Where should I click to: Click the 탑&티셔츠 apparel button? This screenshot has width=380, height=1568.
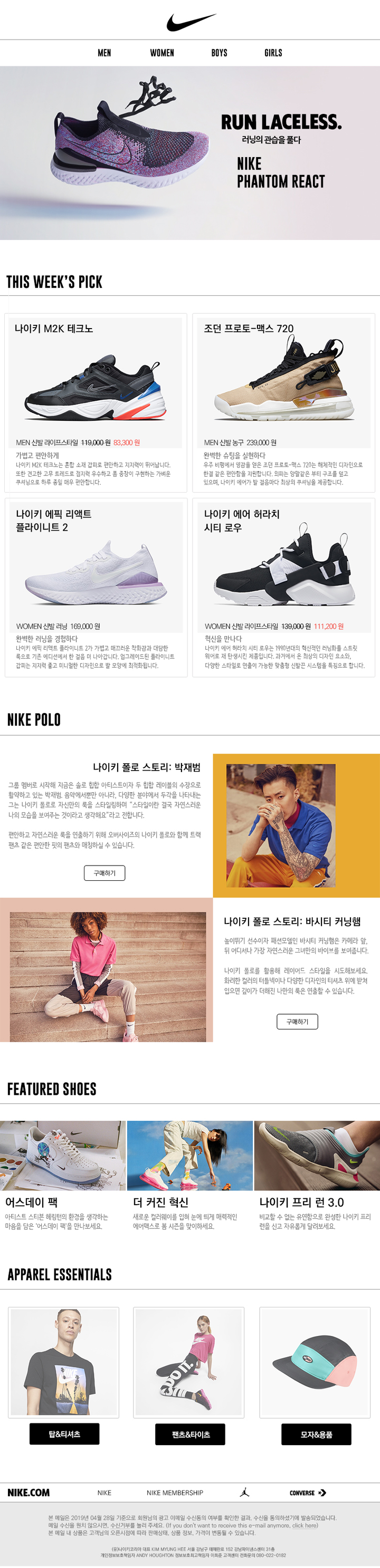point(64,1434)
